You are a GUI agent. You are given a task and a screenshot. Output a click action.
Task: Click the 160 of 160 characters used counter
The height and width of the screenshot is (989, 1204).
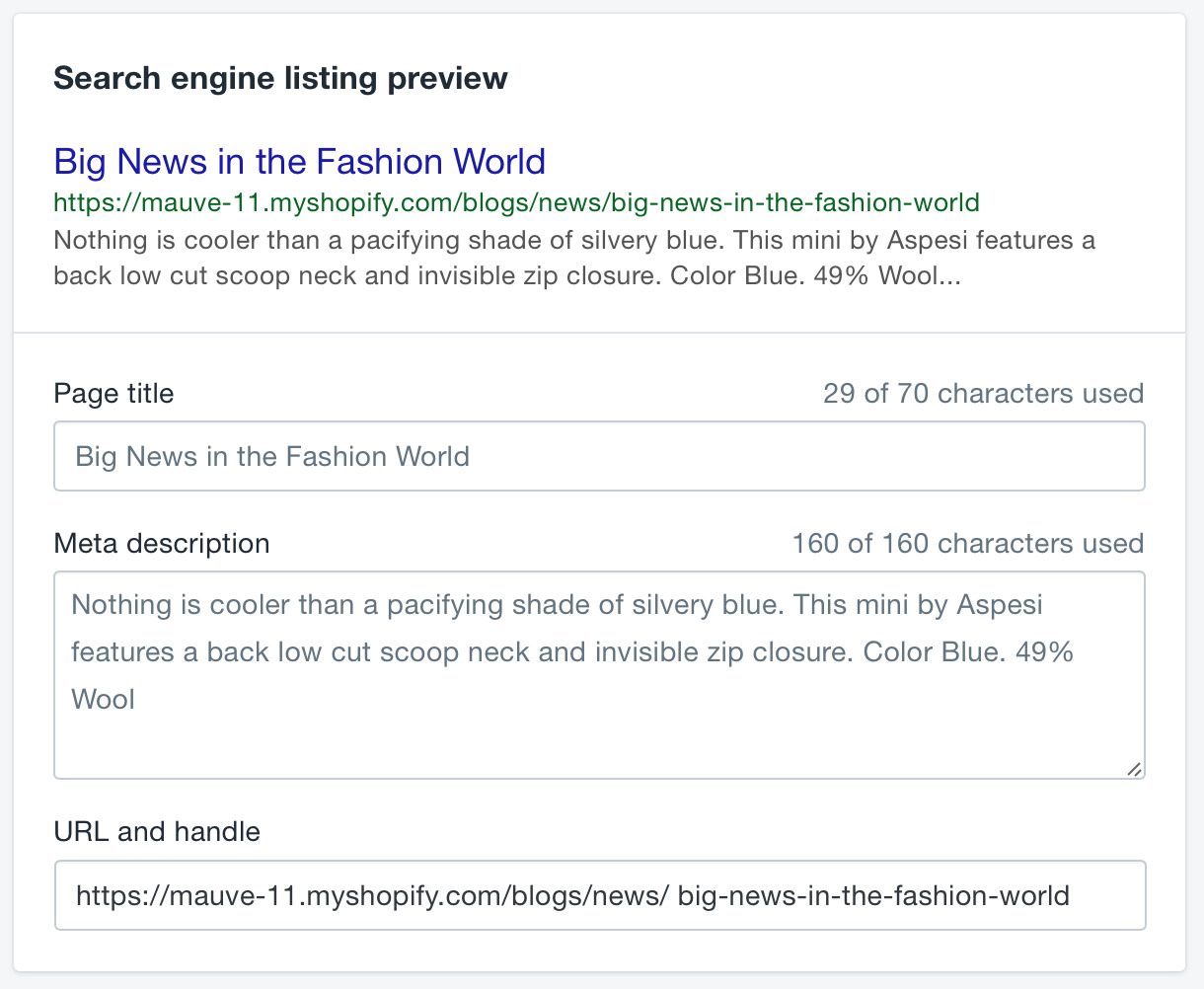[x=967, y=544]
